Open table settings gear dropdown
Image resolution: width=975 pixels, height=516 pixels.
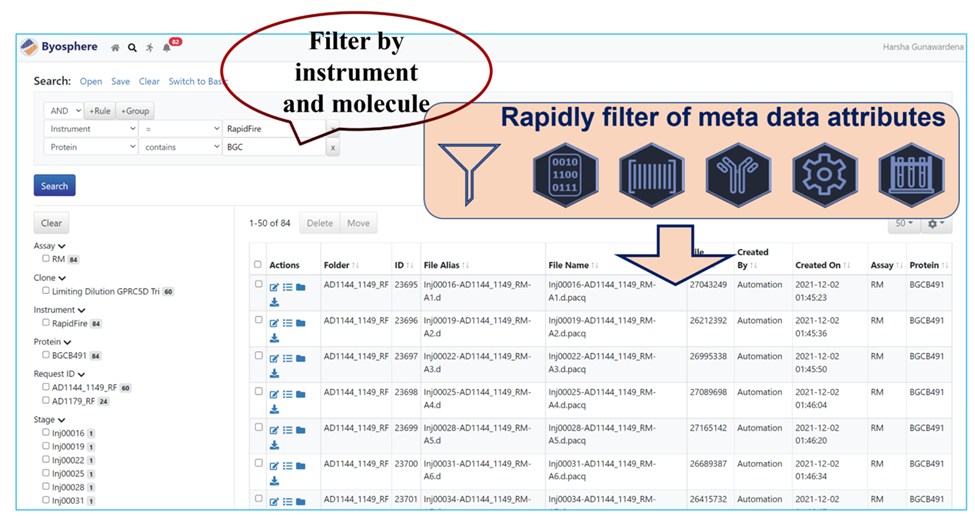[938, 223]
